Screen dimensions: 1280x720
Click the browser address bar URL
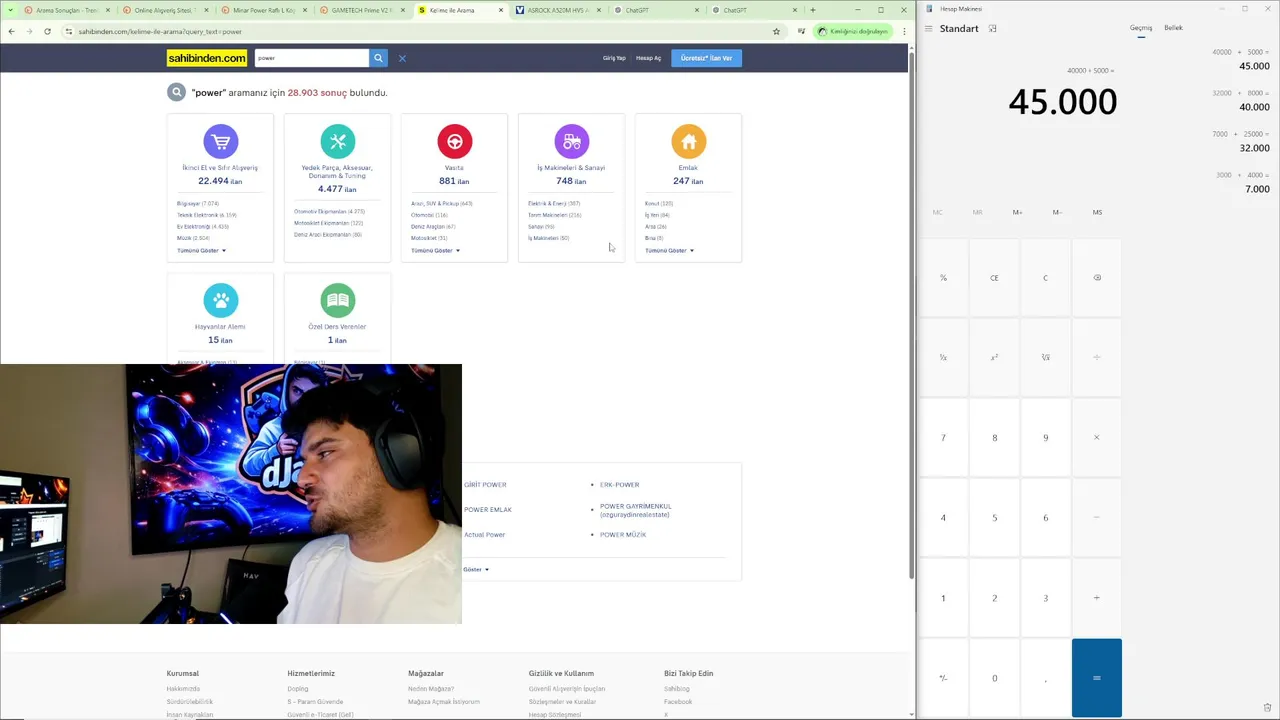(160, 31)
